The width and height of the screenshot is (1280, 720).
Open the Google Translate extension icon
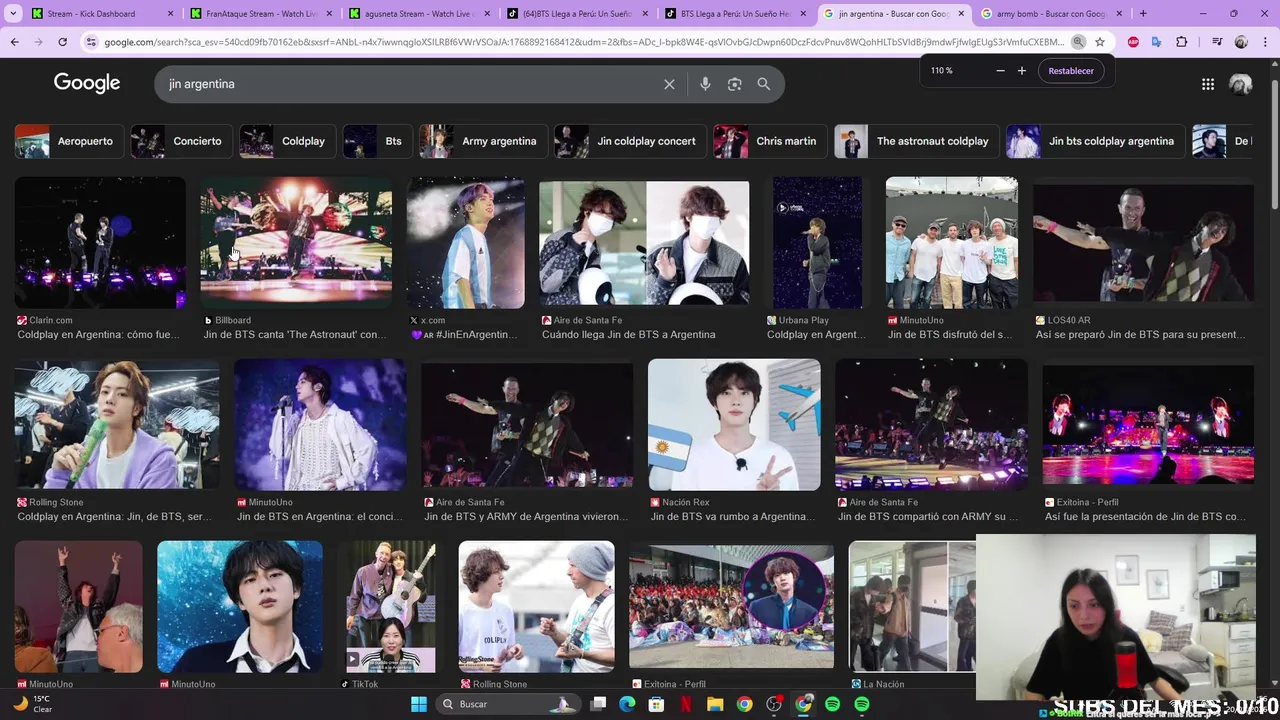click(1157, 42)
